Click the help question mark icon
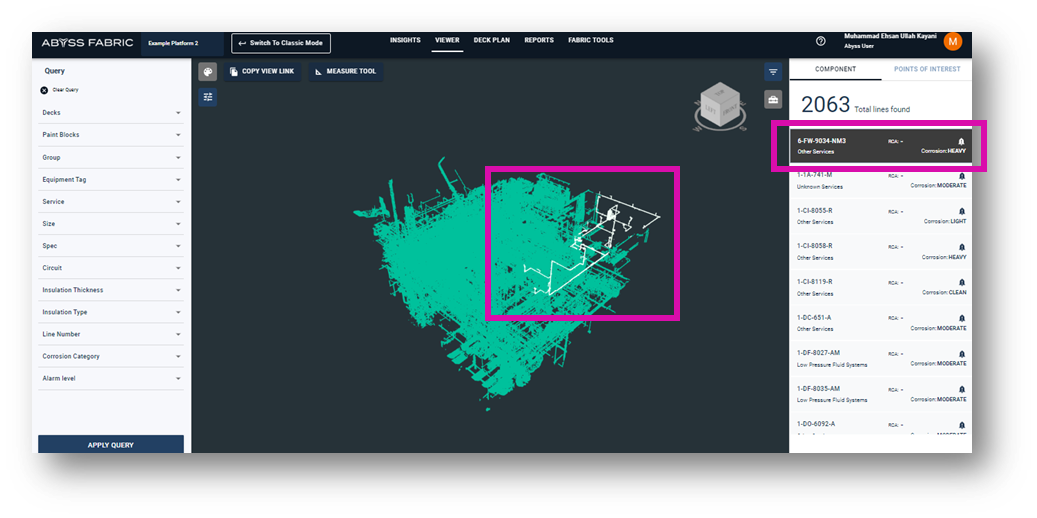1037x518 pixels. 821,41
